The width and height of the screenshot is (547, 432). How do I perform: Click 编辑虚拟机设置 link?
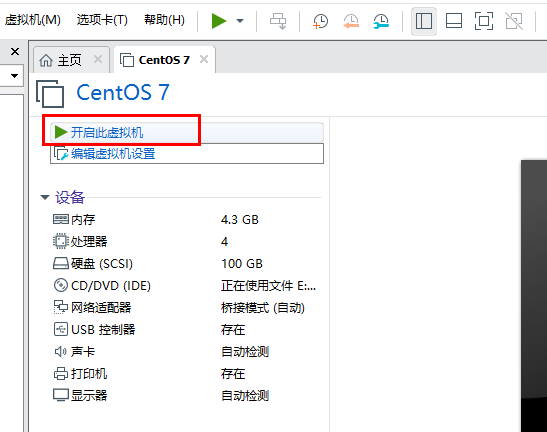[113, 154]
